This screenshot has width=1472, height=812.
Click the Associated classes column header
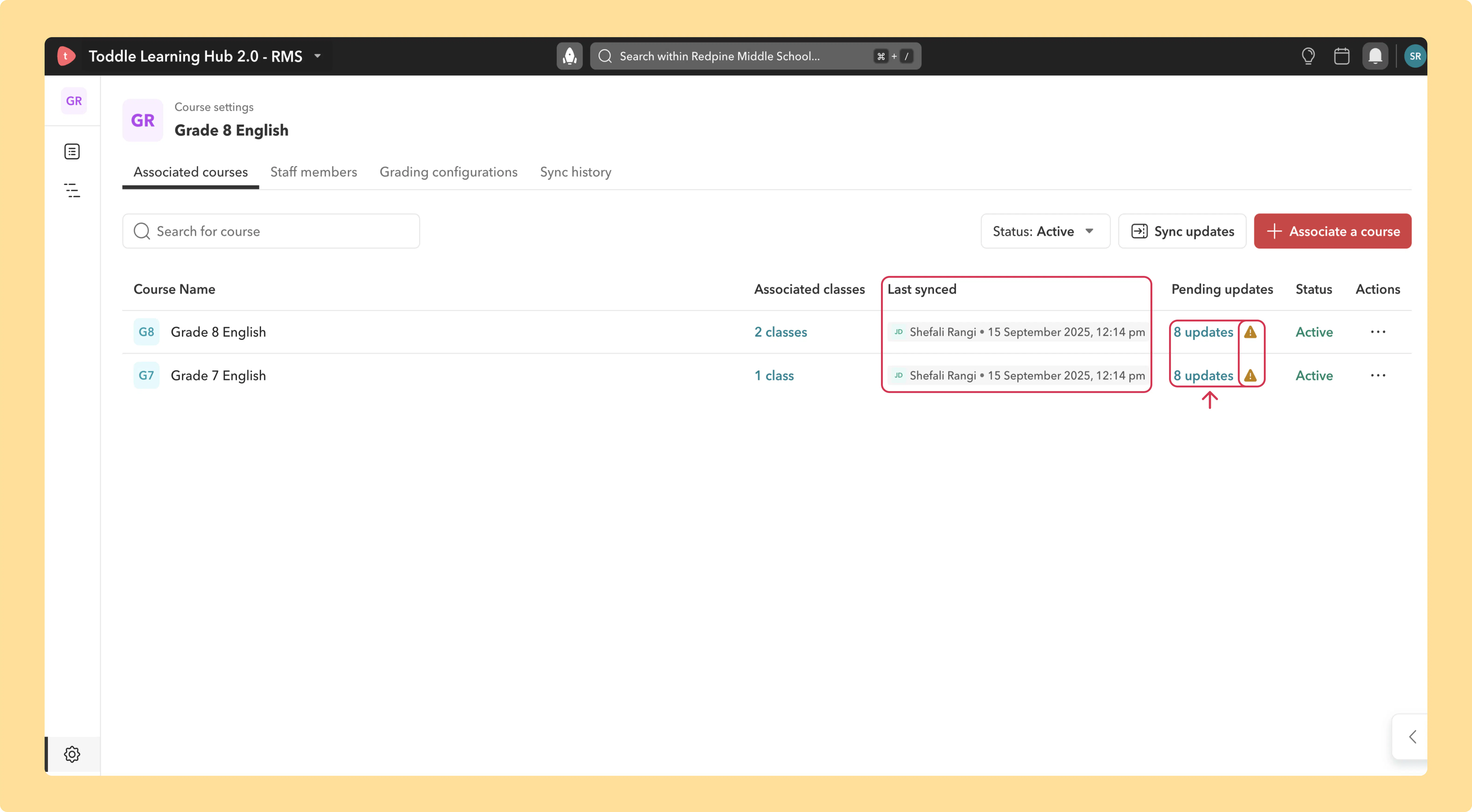pyautogui.click(x=809, y=289)
